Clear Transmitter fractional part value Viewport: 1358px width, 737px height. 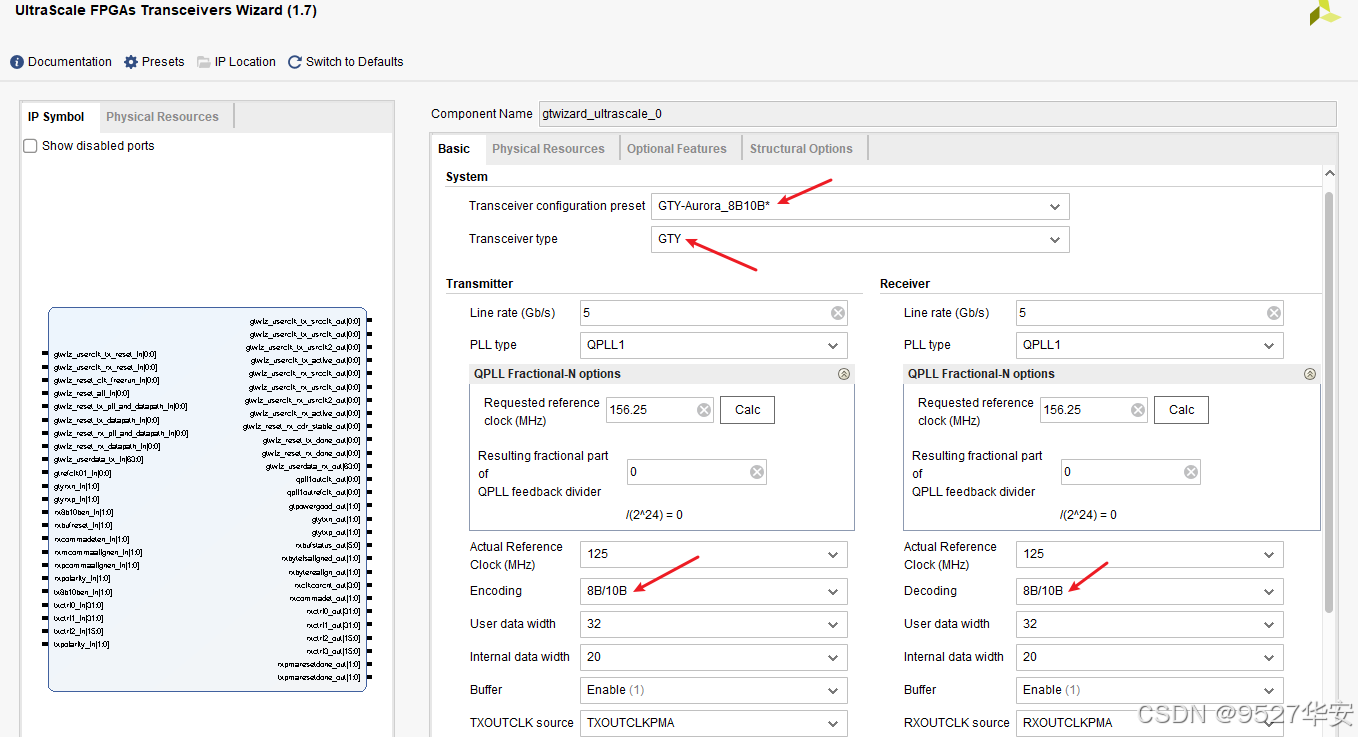pyautogui.click(x=757, y=472)
